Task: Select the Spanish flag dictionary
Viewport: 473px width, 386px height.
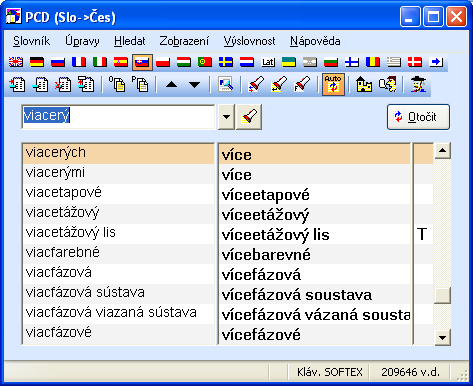Action: click(x=121, y=62)
